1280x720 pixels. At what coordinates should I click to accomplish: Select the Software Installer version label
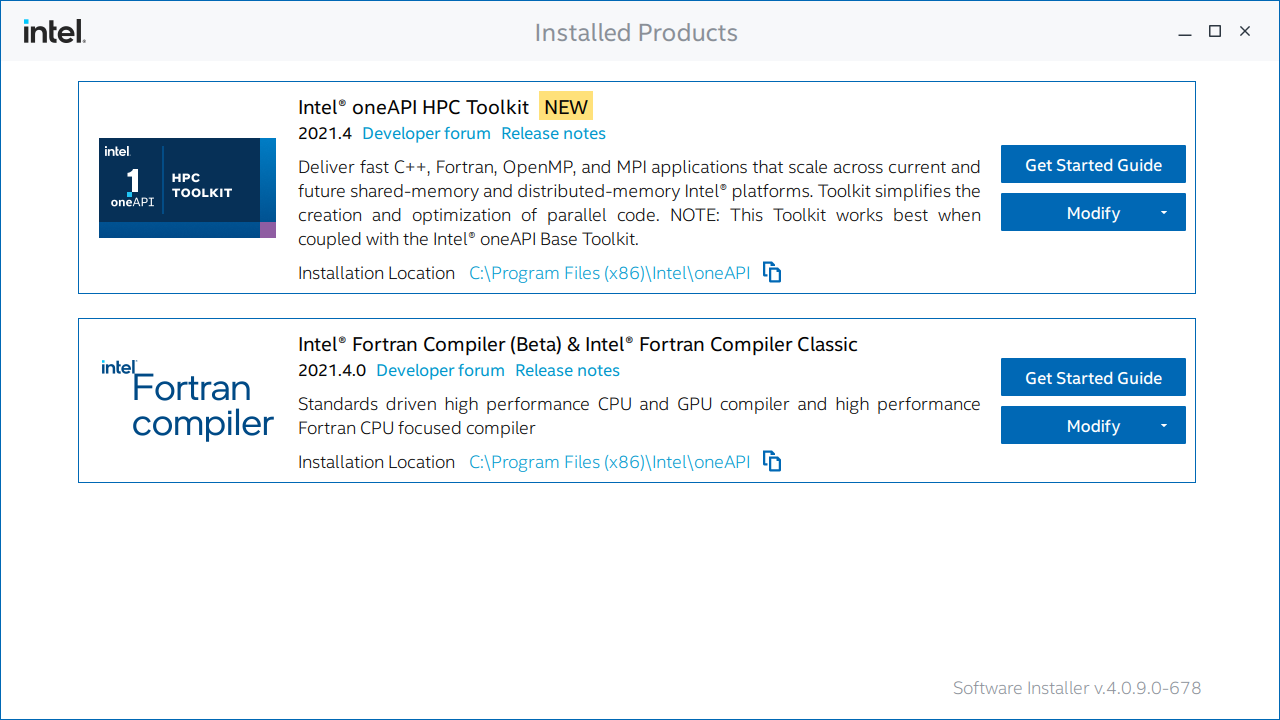[1076, 688]
